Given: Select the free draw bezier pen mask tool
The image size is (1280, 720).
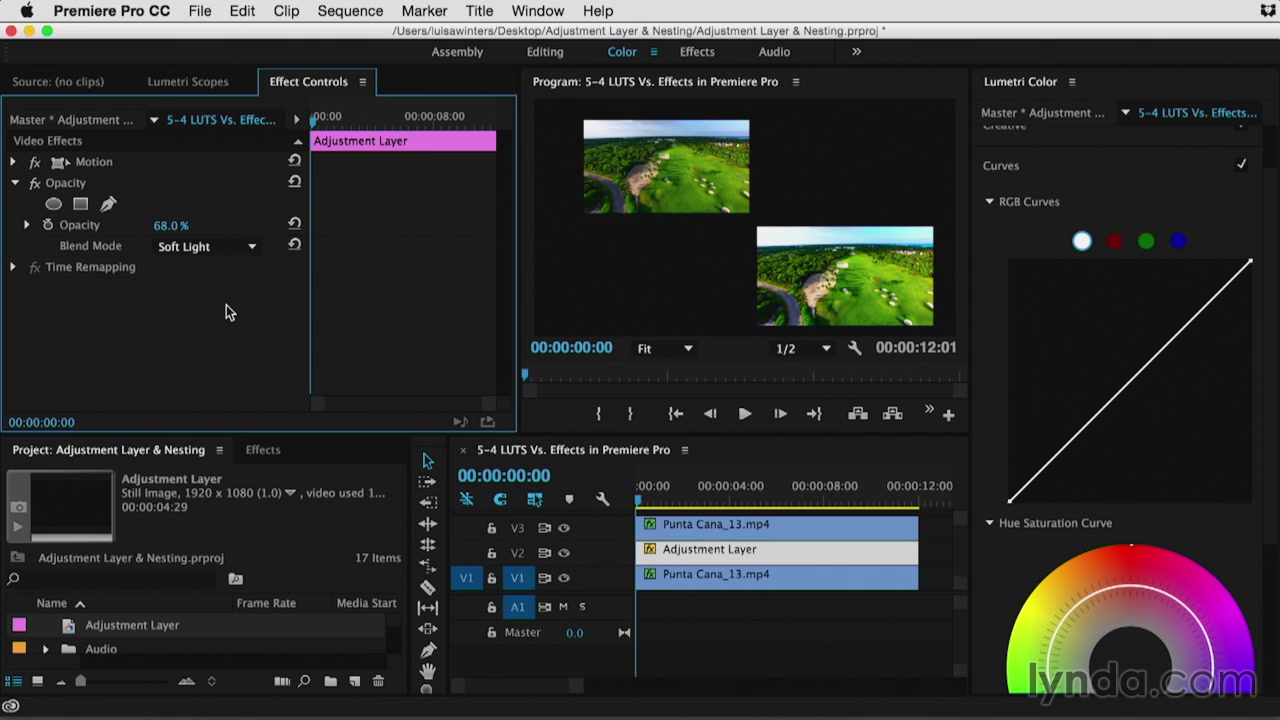Looking at the screenshot, I should point(108,204).
